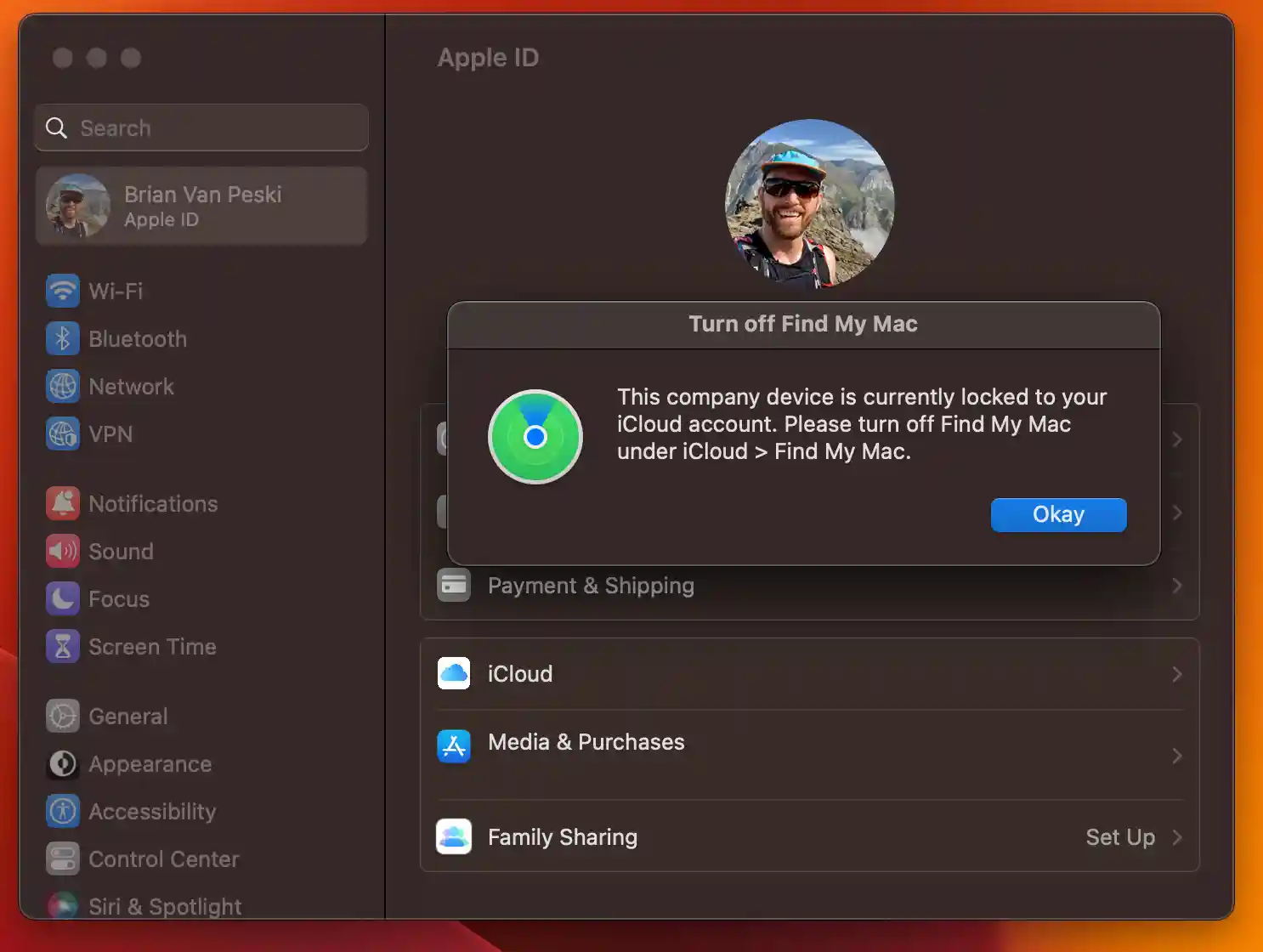Image resolution: width=1263 pixels, height=952 pixels.
Task: Open Sound settings speaker icon
Action: [62, 552]
